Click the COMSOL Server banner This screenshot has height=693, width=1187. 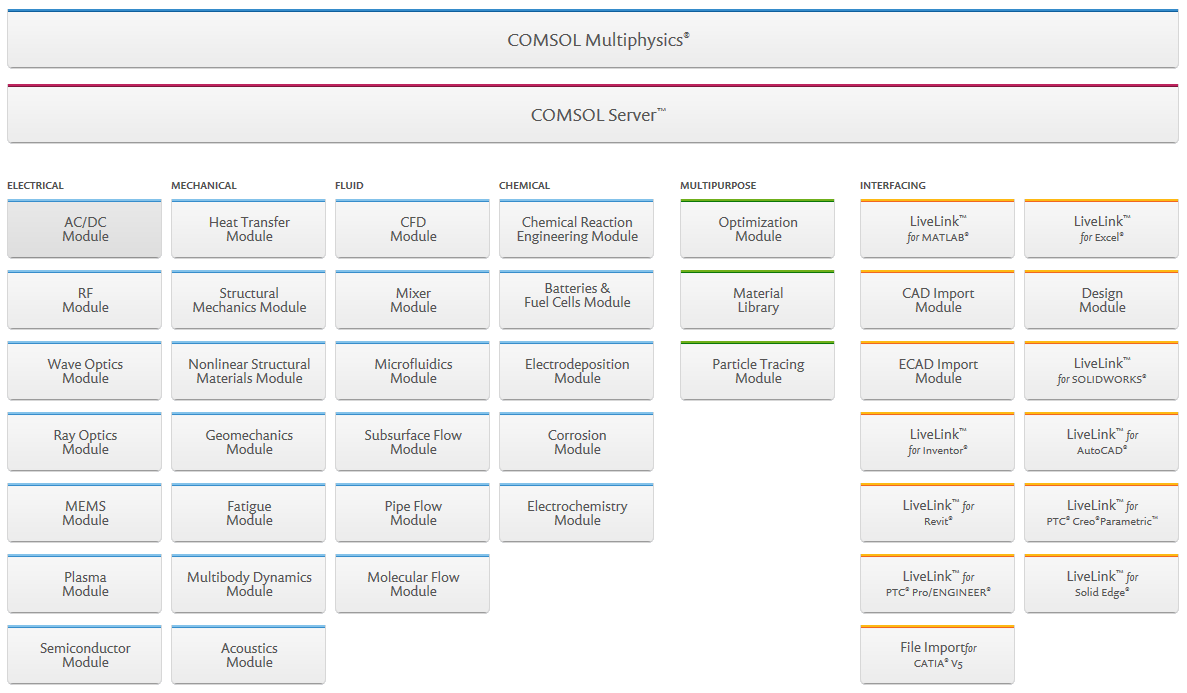pyautogui.click(x=597, y=115)
